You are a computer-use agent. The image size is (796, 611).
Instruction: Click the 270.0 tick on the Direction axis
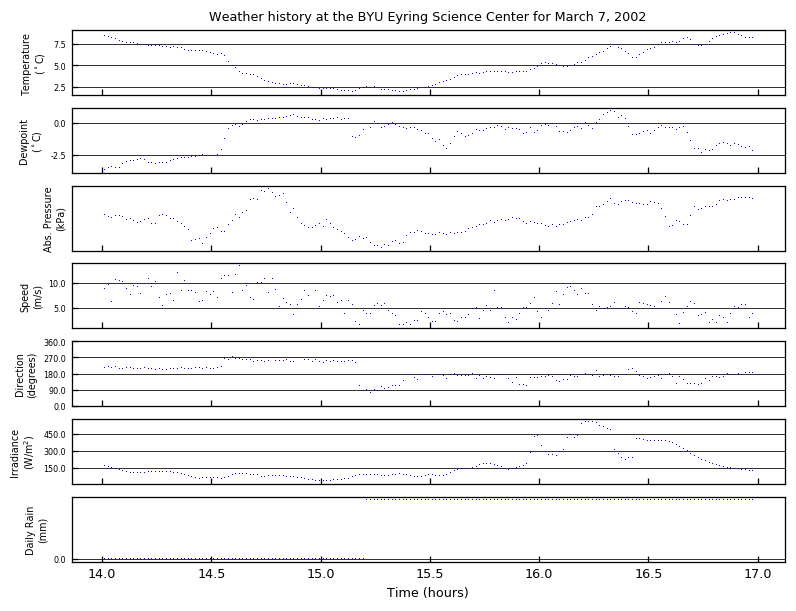55,358
